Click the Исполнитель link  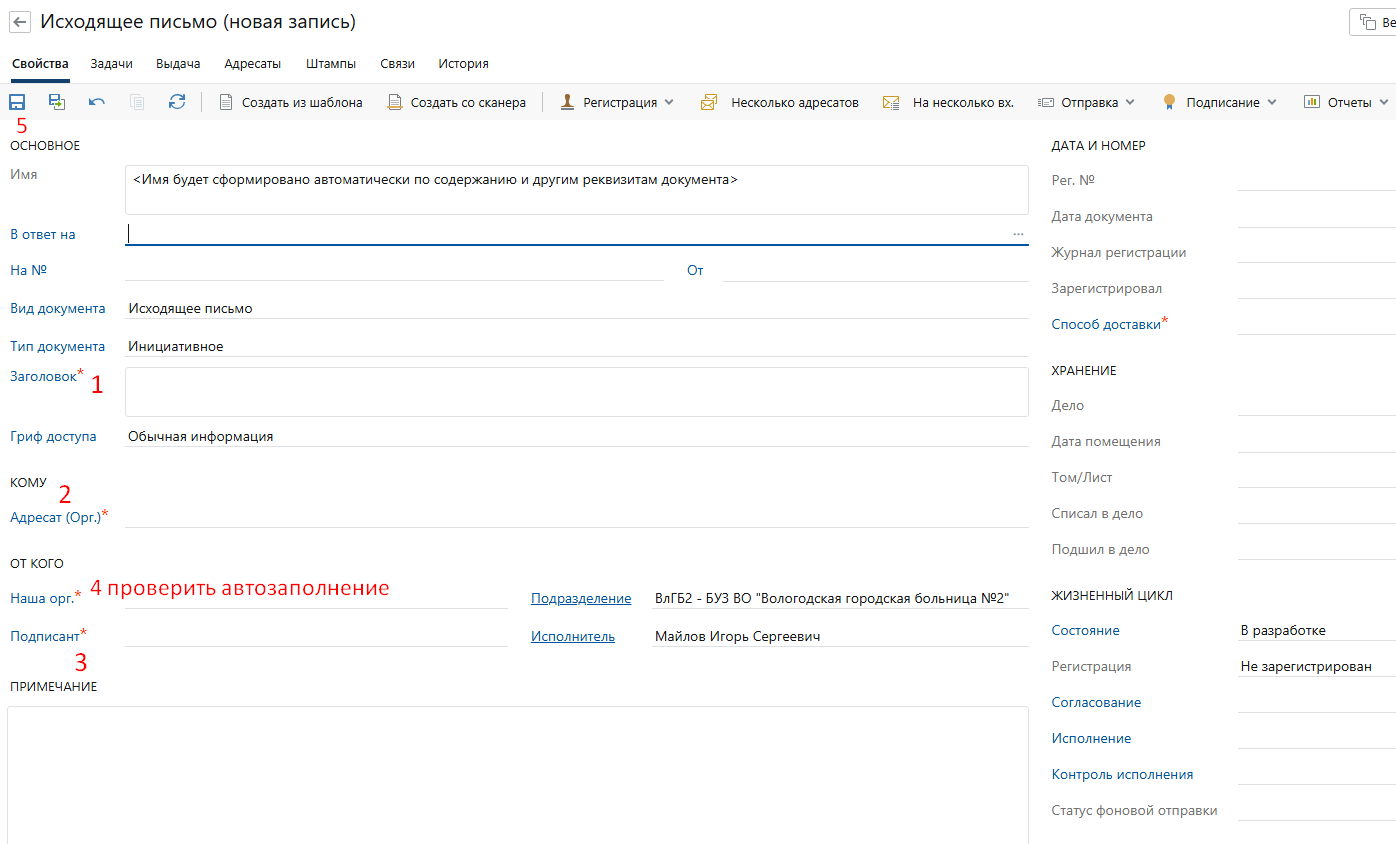coord(573,637)
